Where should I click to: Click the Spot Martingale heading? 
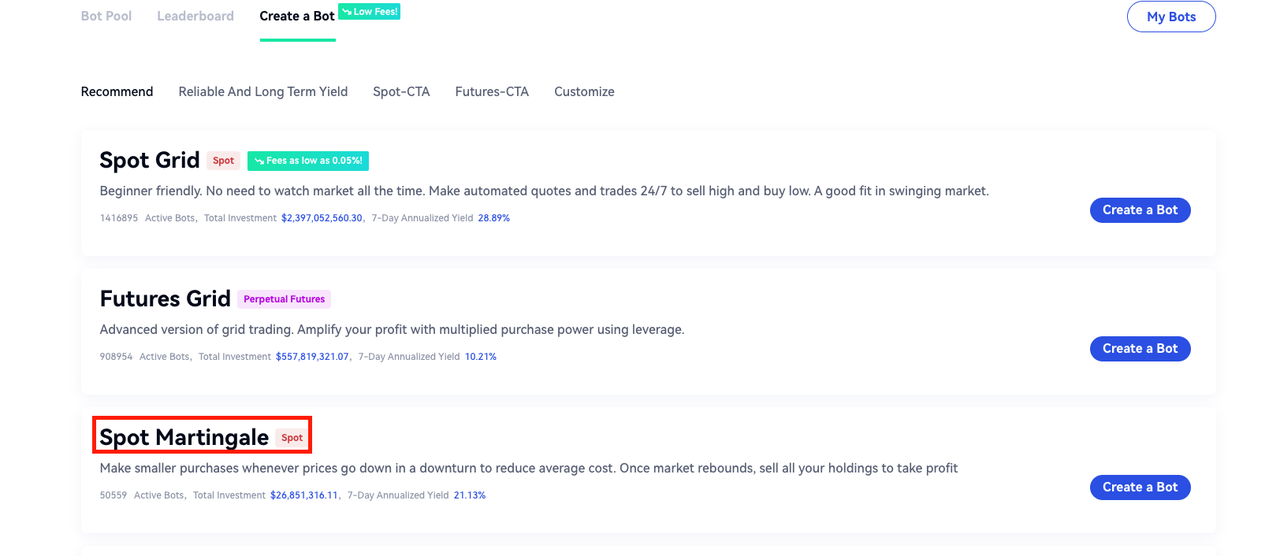point(184,437)
